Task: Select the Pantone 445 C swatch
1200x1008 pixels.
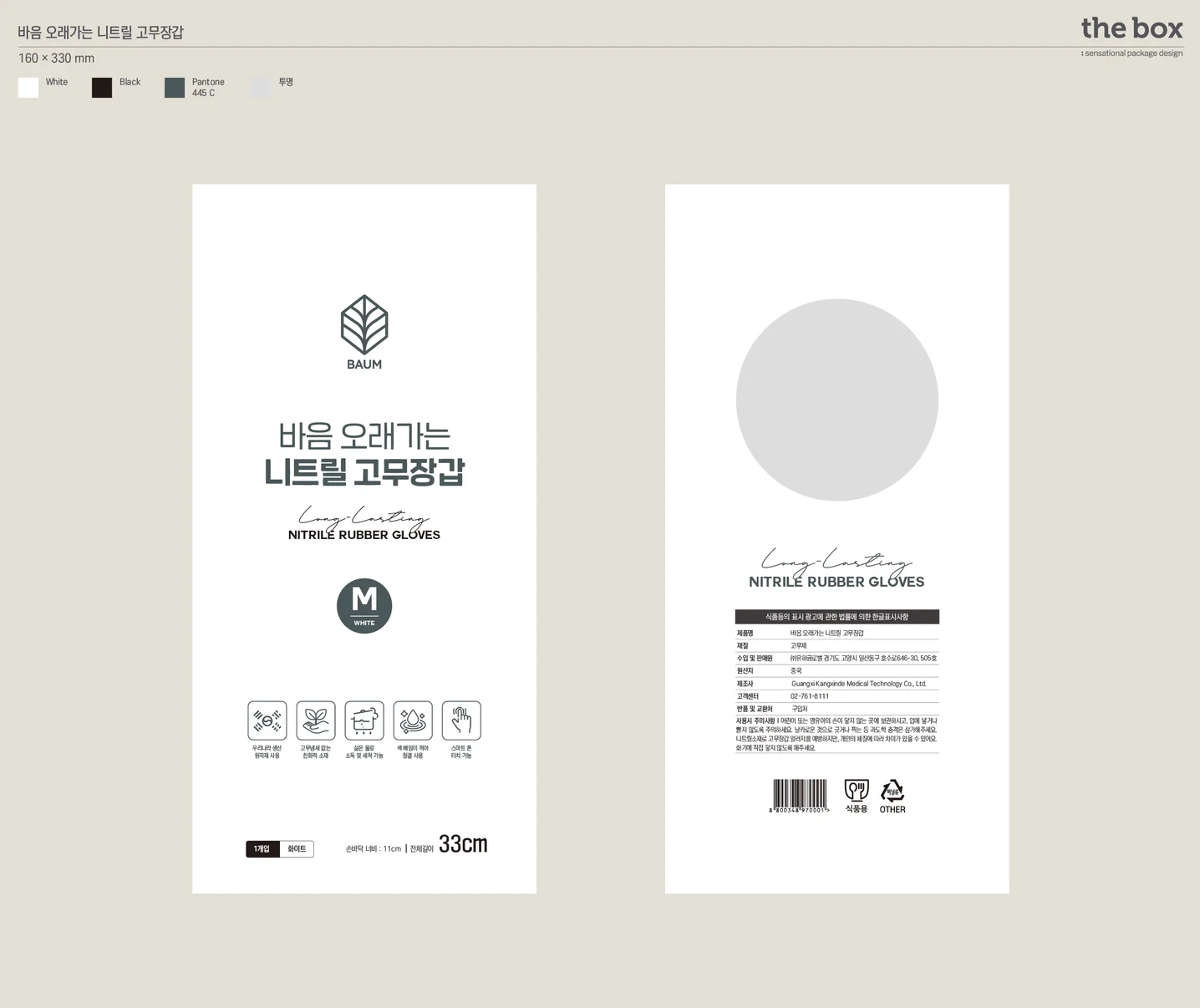Action: 175,88
